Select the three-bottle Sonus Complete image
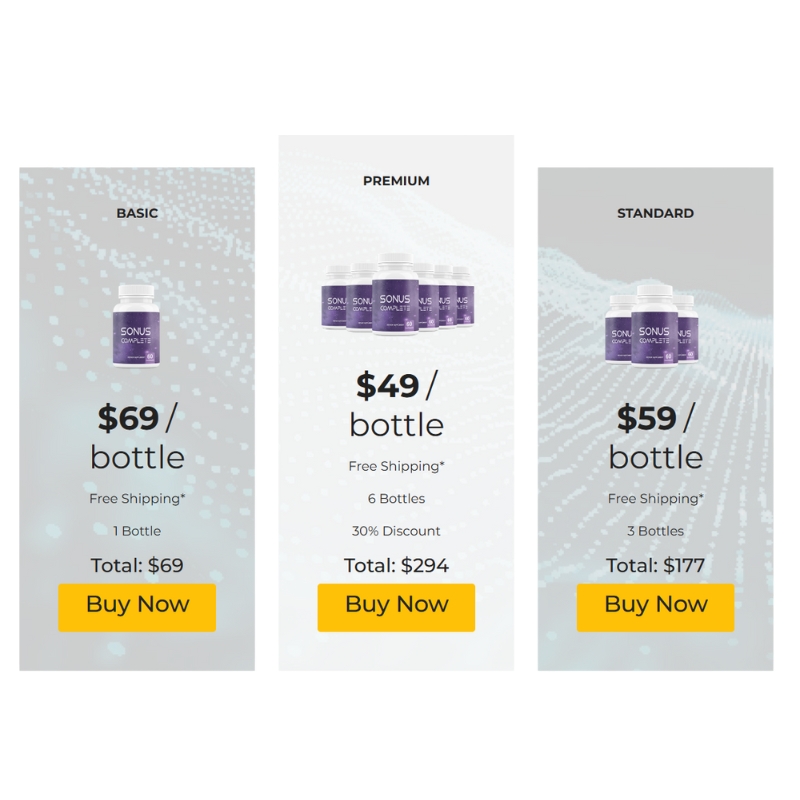Image resolution: width=800 pixels, height=800 pixels. point(652,326)
